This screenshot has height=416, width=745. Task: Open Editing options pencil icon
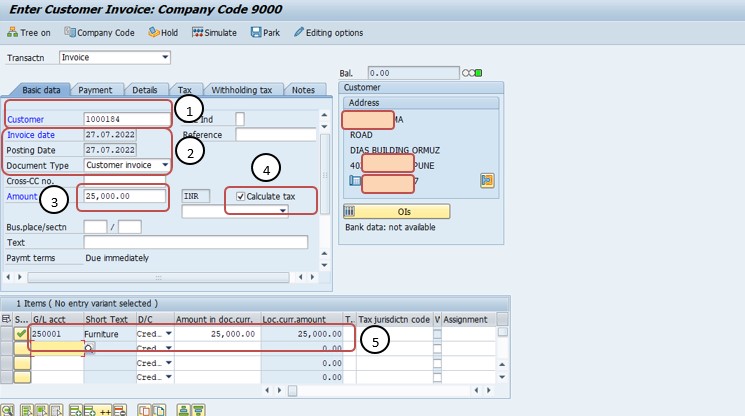click(x=298, y=32)
